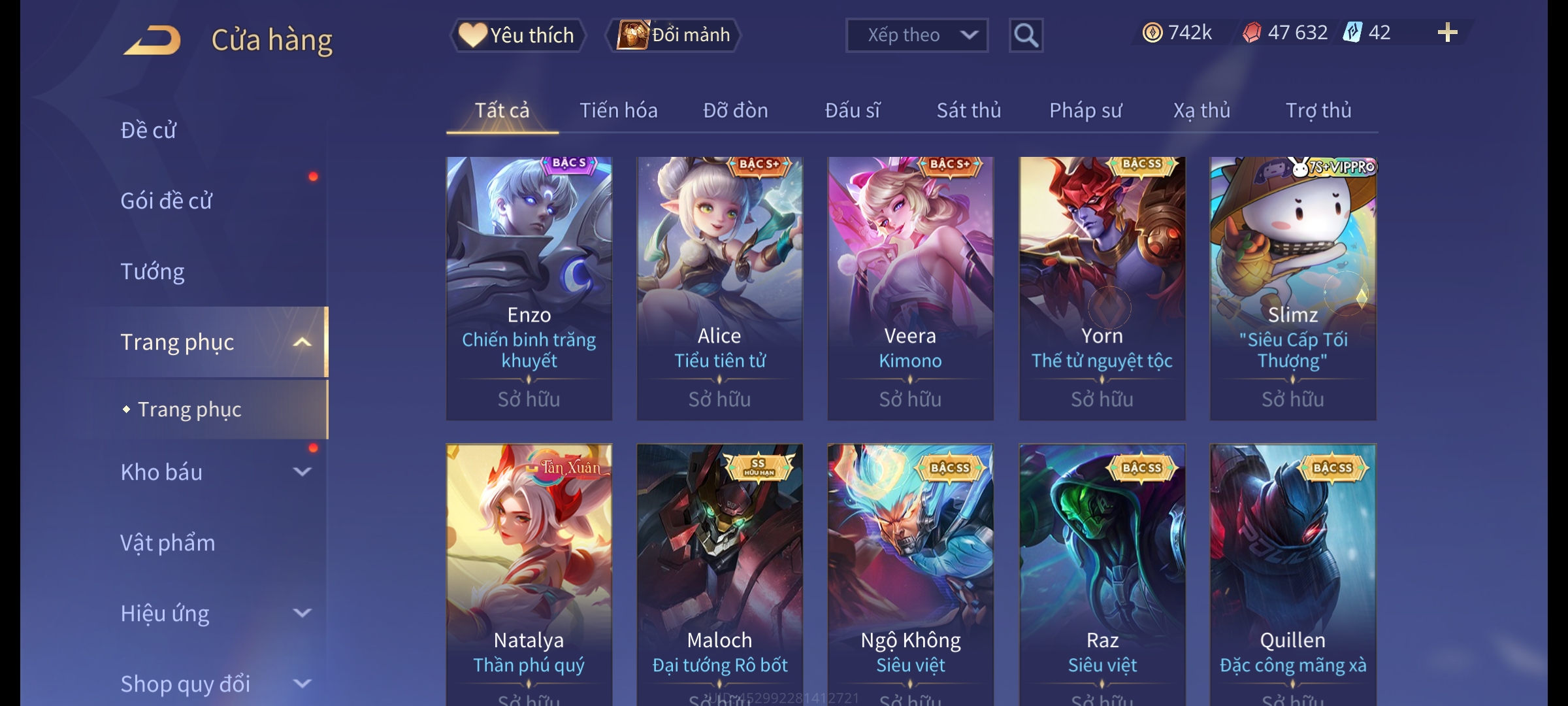Open the Gói đề cử menu
The height and width of the screenshot is (706, 1568).
[x=166, y=201]
